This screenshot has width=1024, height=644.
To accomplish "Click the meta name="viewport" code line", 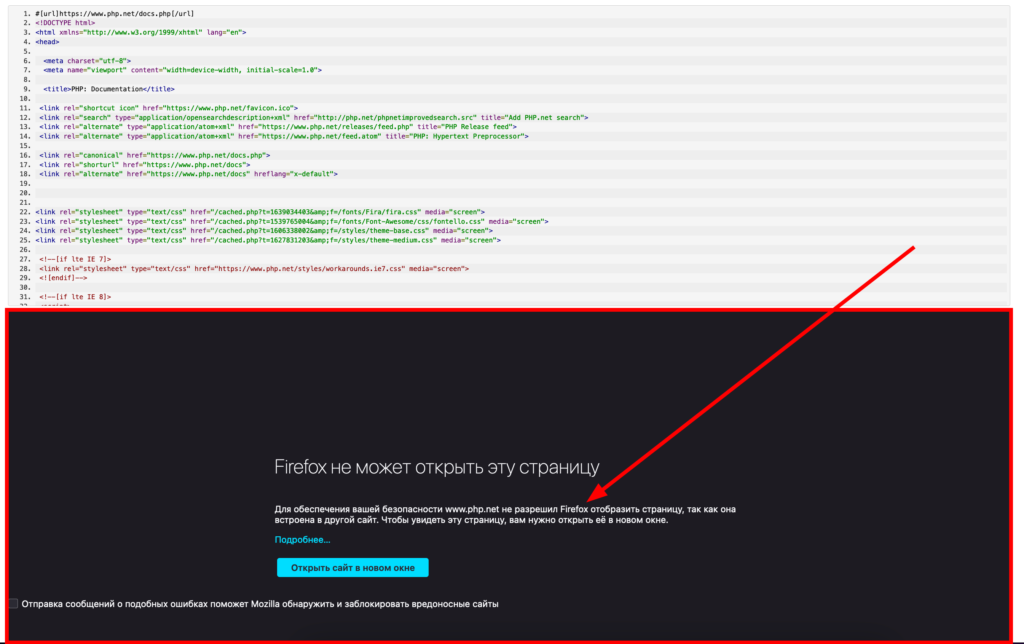I will pyautogui.click(x=183, y=70).
